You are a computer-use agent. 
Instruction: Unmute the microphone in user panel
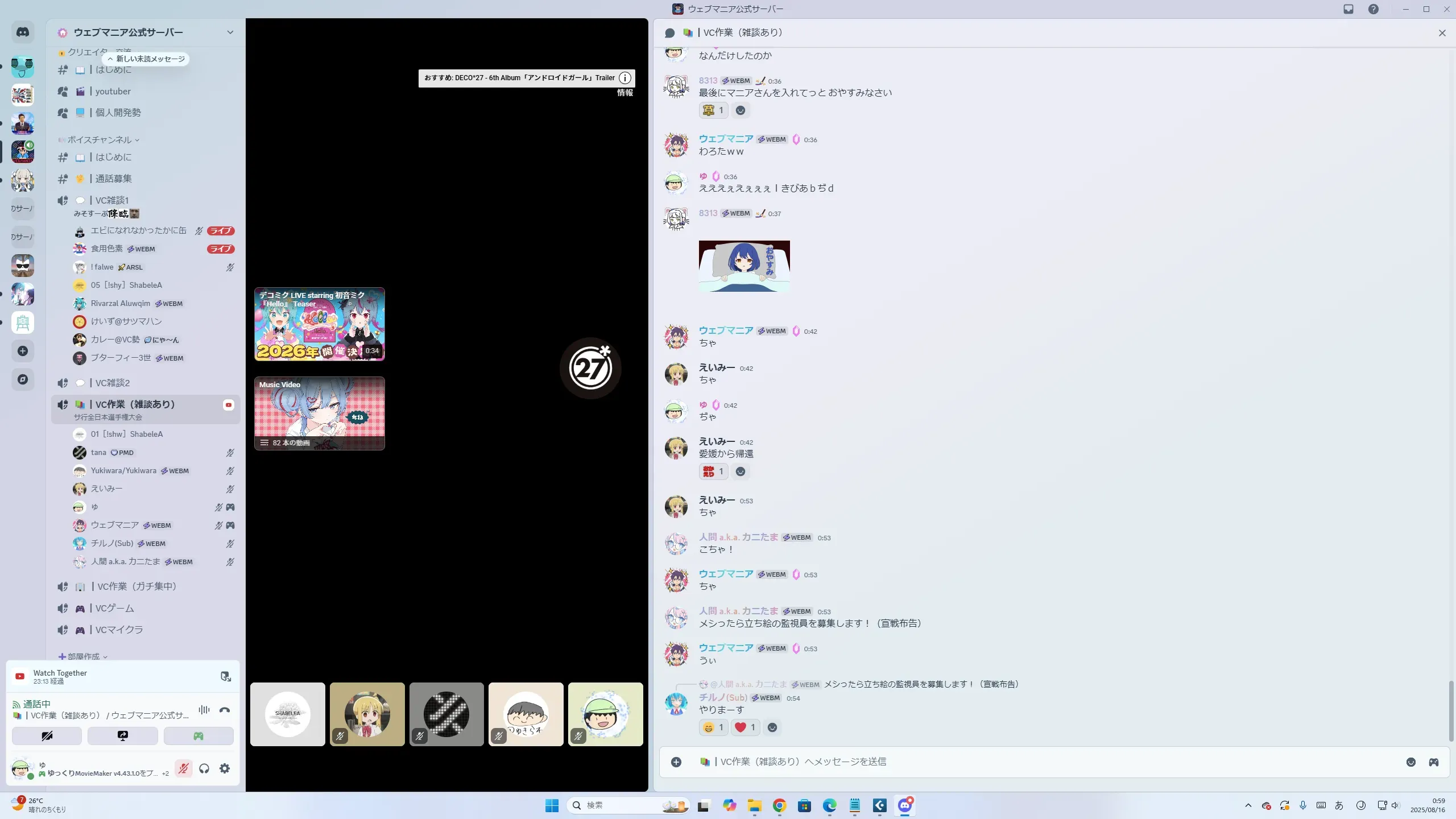pyautogui.click(x=183, y=769)
